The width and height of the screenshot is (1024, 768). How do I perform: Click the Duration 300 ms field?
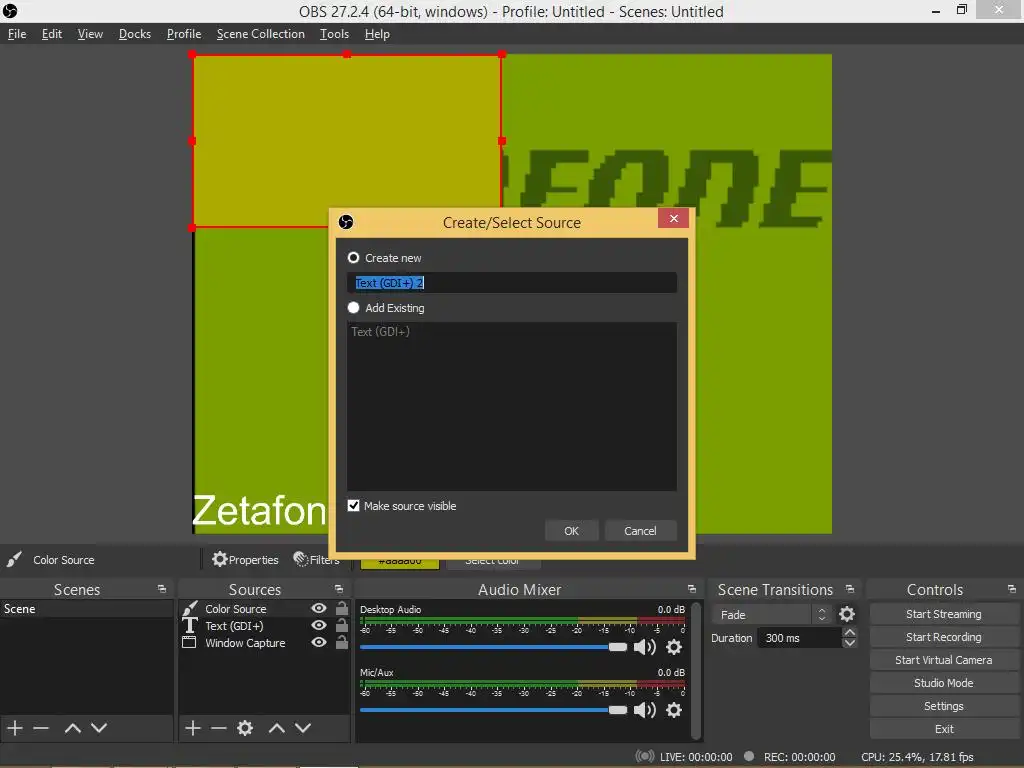[799, 638]
